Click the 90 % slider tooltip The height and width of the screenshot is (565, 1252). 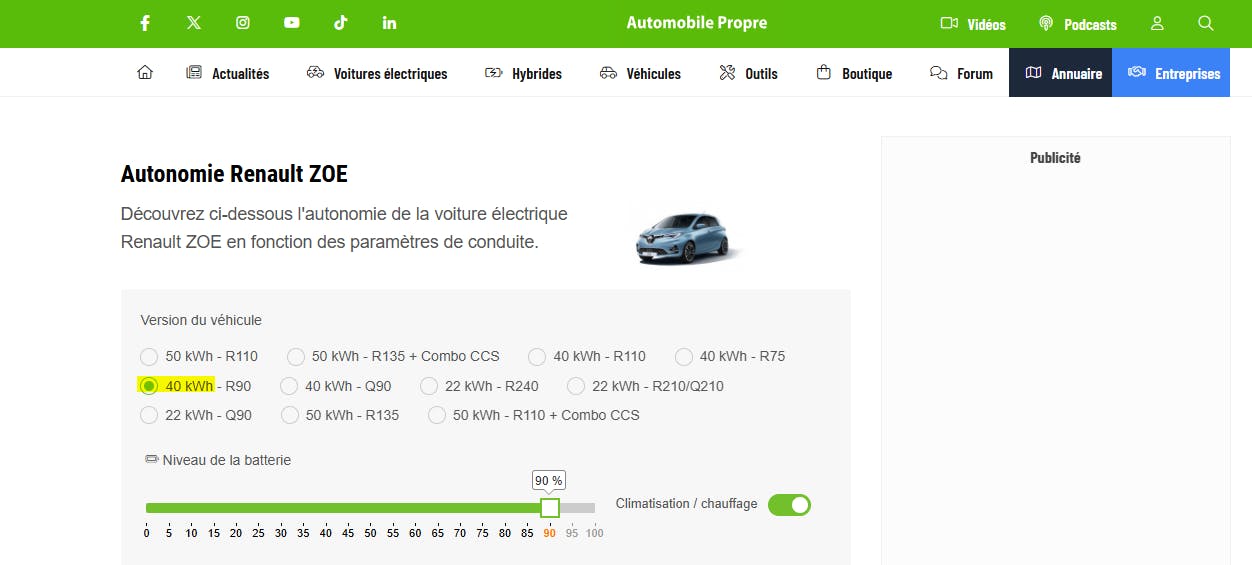549,480
